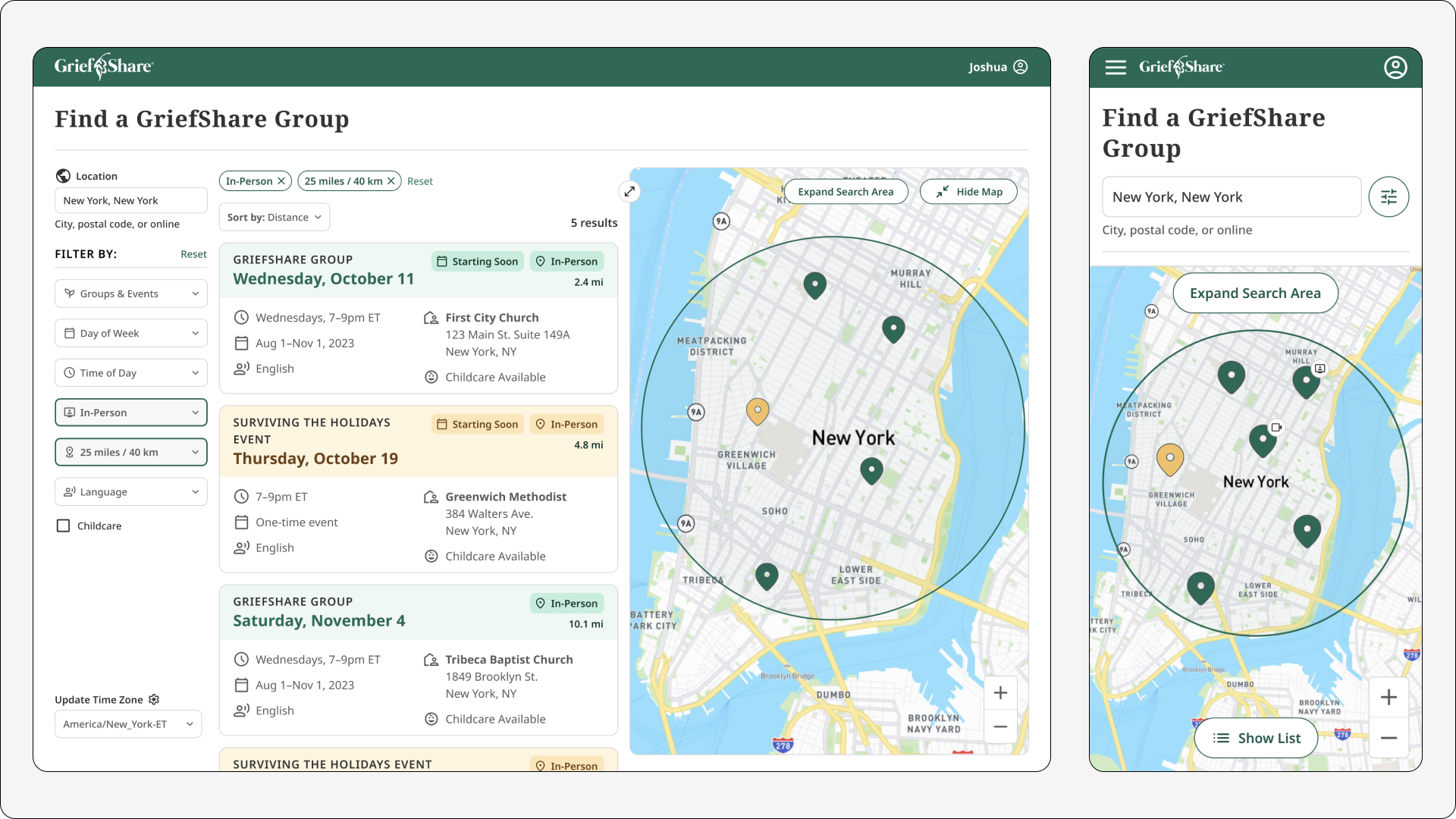Enable the Childcare filter checkbox
This screenshot has height=819, width=1456.
(63, 525)
